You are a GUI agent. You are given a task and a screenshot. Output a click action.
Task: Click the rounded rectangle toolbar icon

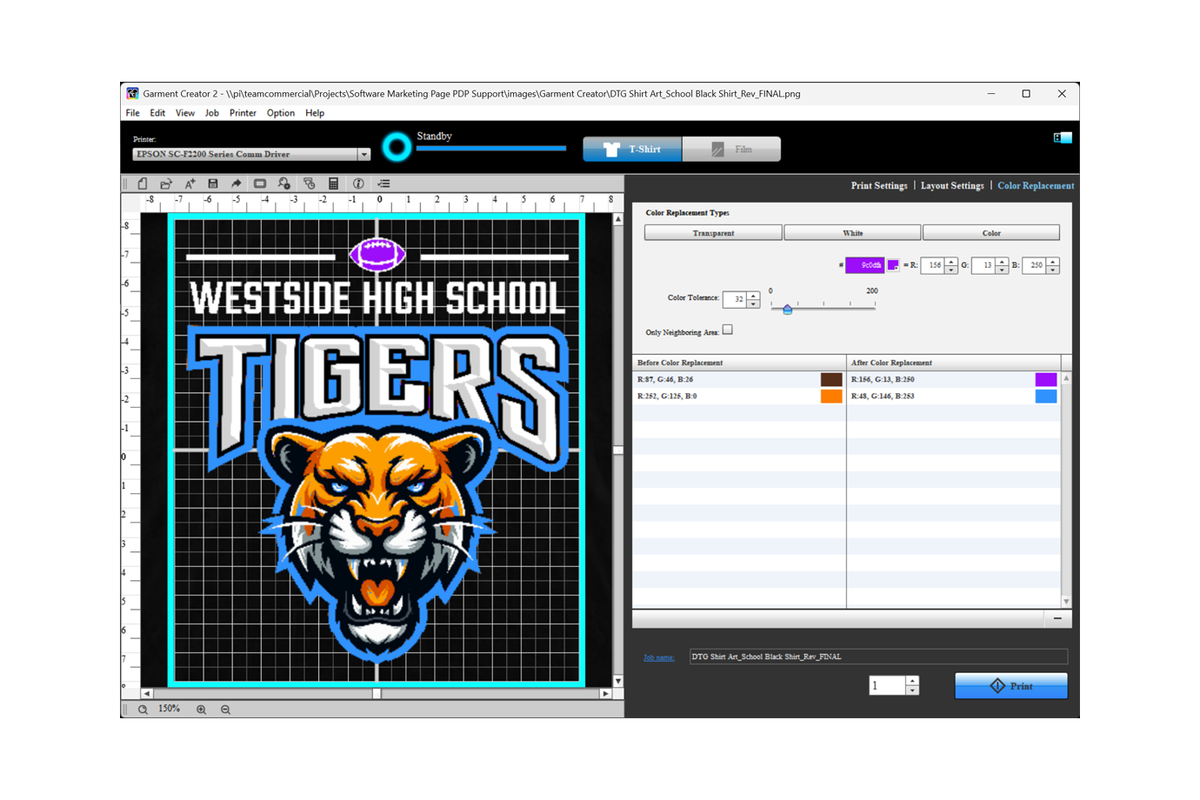pyautogui.click(x=260, y=183)
